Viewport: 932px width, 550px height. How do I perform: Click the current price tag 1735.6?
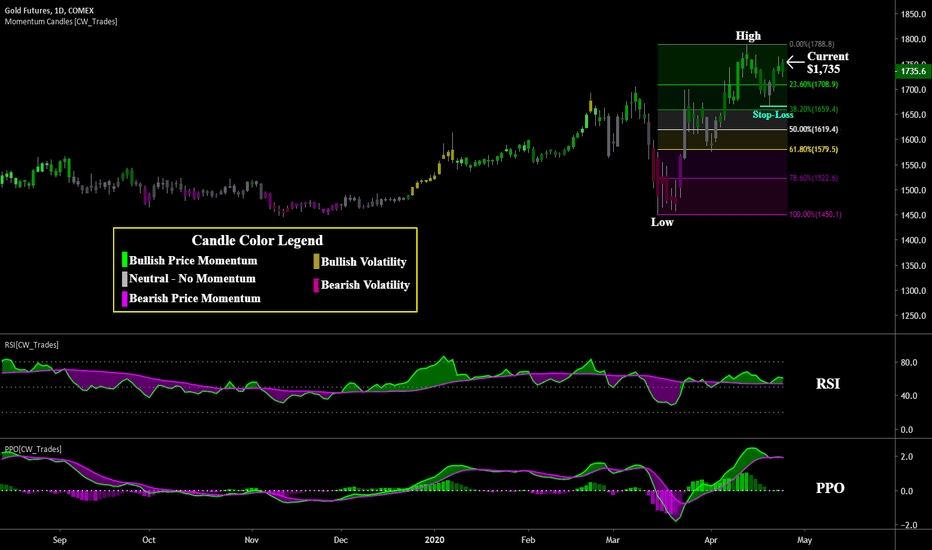coord(912,71)
